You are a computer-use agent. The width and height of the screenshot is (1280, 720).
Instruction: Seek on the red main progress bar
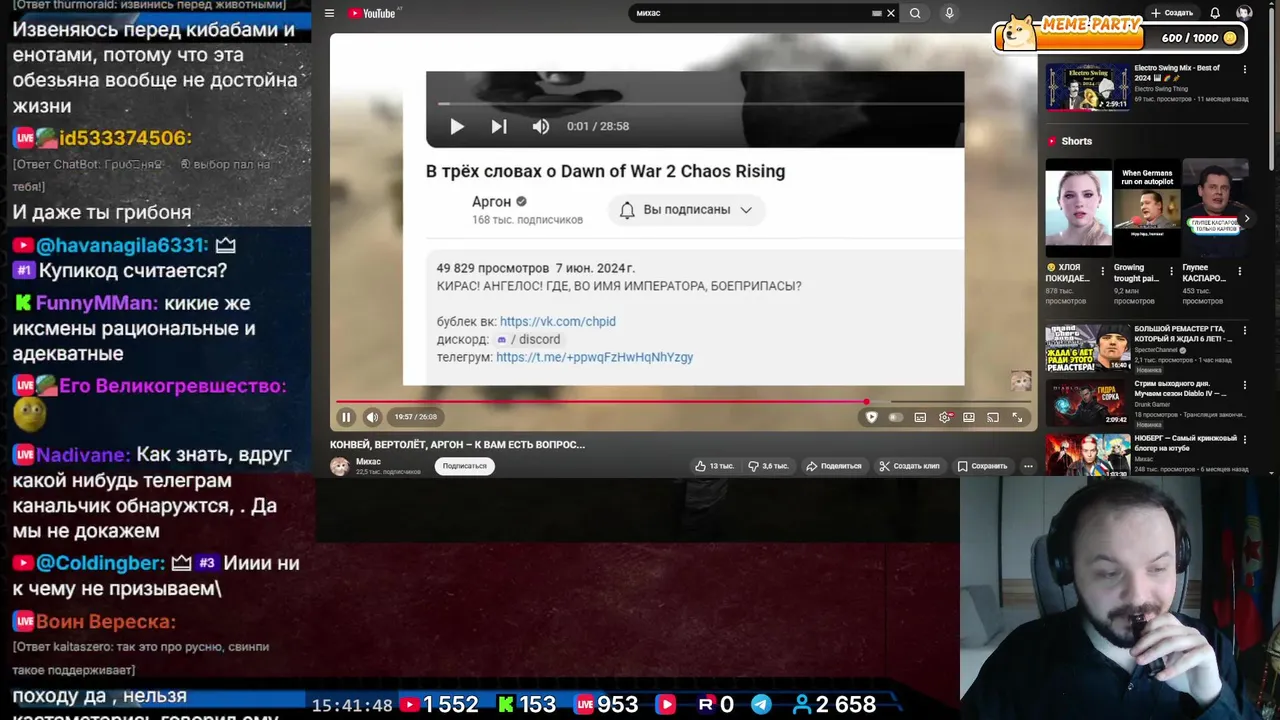click(683, 402)
